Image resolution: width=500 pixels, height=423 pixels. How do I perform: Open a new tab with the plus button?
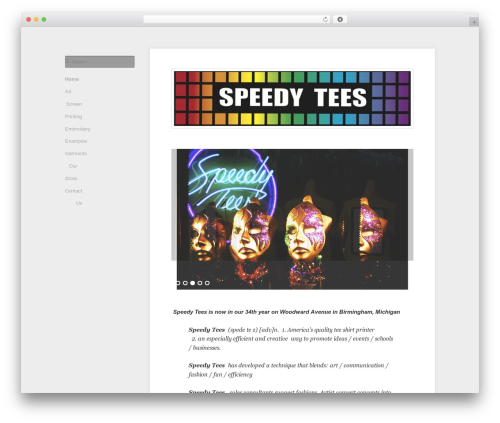(474, 22)
